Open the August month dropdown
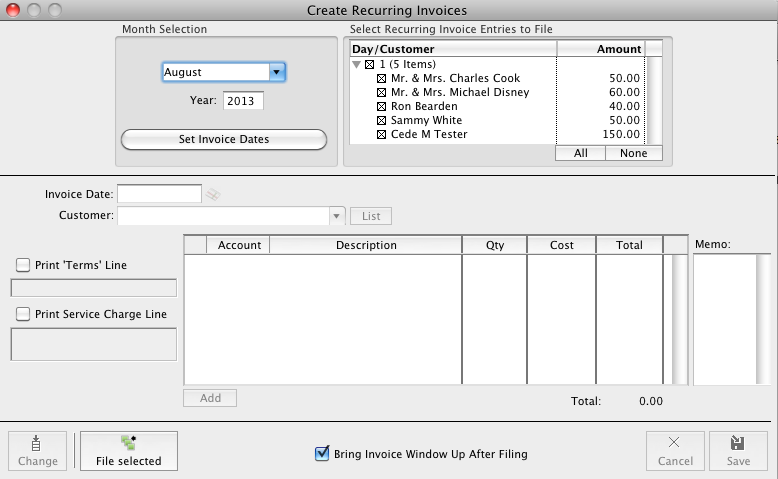 coord(277,72)
